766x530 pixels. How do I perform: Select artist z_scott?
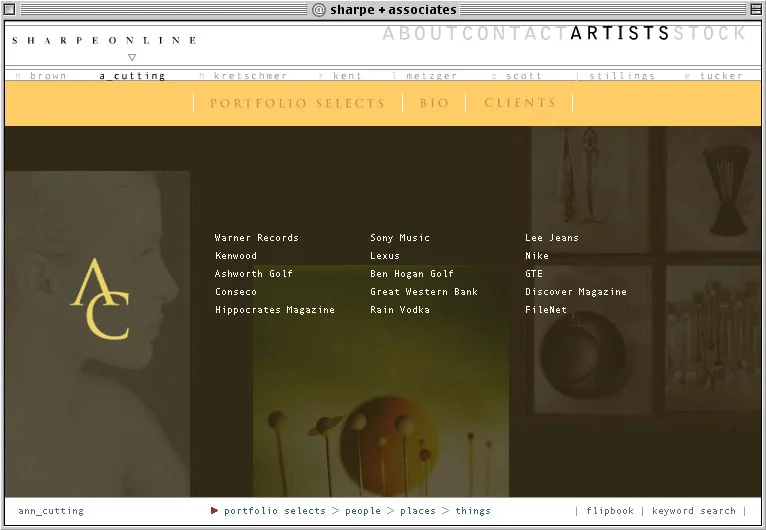517,76
